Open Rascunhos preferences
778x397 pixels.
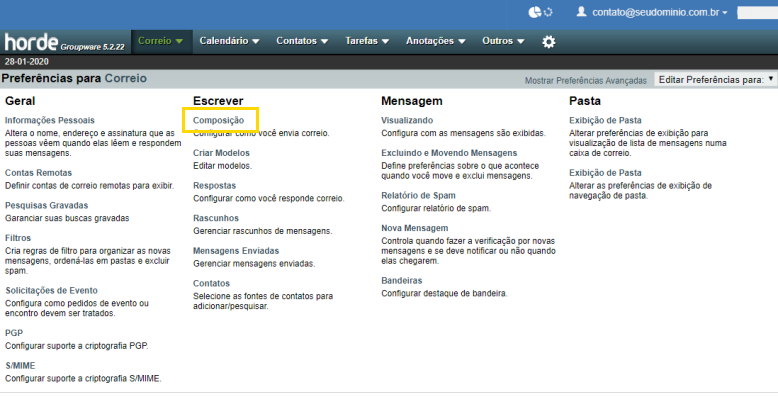coord(216,218)
